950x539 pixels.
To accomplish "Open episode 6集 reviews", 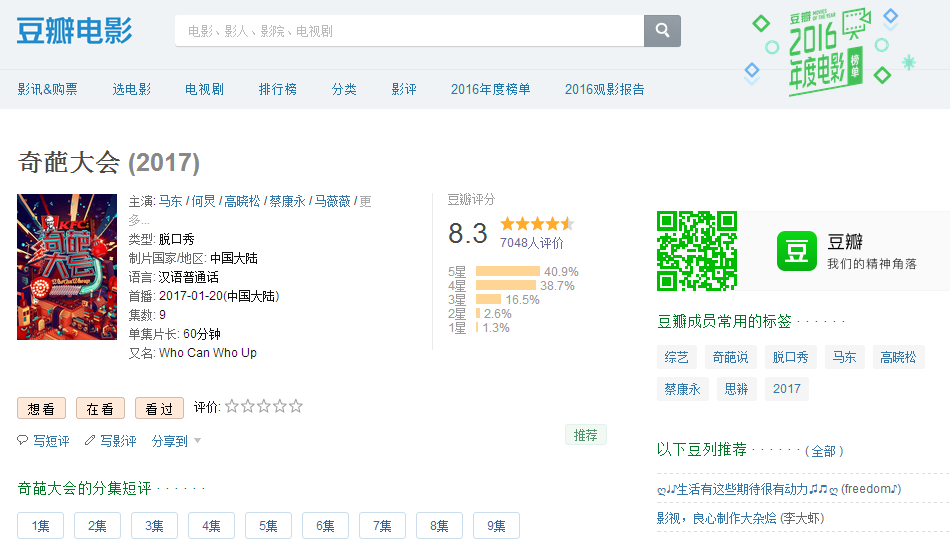I will 325,526.
